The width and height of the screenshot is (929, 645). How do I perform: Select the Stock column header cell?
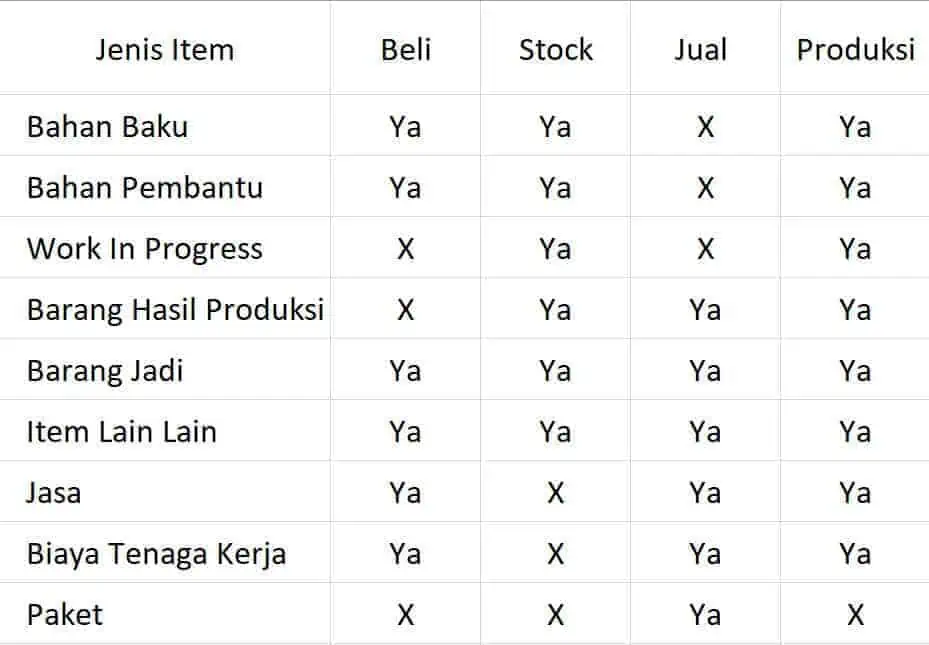(x=555, y=50)
